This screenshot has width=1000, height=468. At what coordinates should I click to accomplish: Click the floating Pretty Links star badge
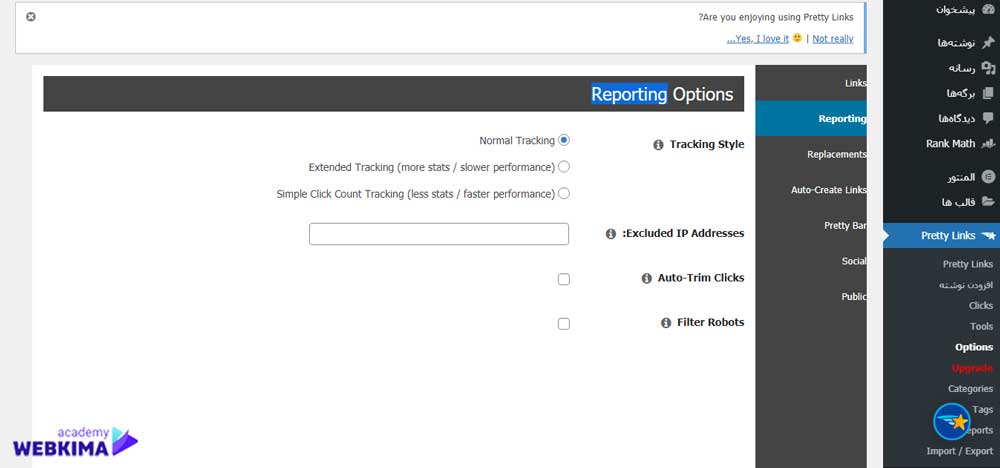pyautogui.click(x=952, y=421)
